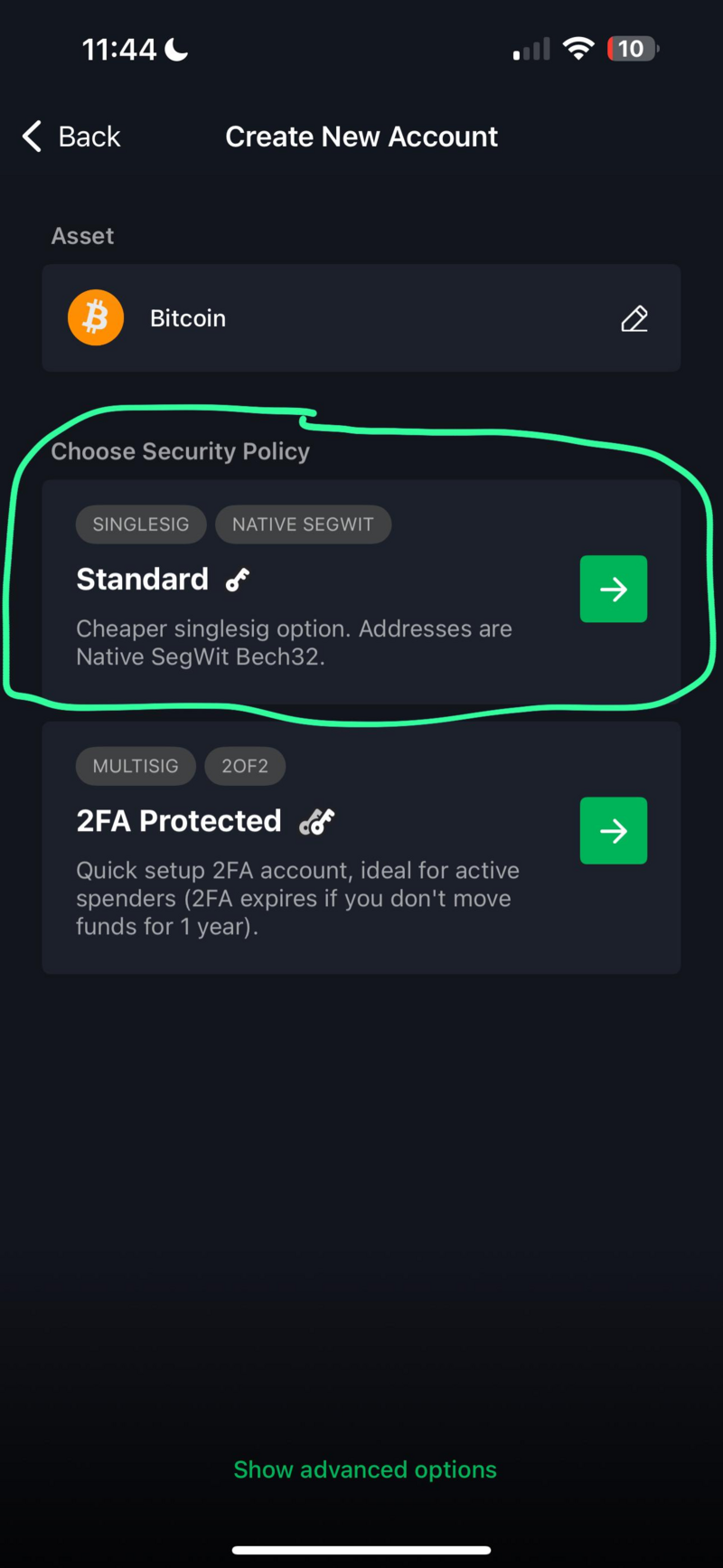The height and width of the screenshot is (1568, 723).
Task: Tap the 2OF2 badge
Action: click(x=245, y=766)
